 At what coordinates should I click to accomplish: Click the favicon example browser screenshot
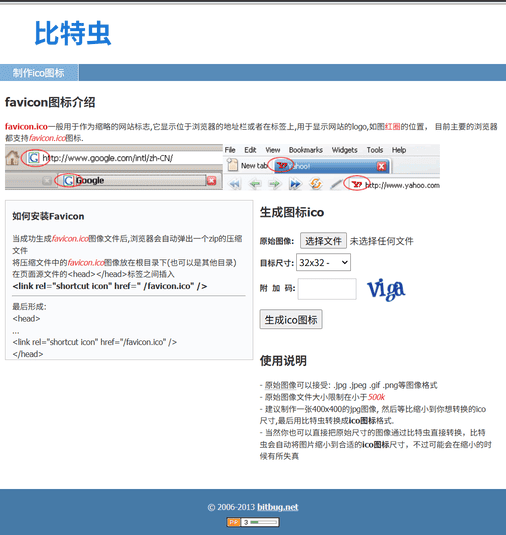click(222, 167)
